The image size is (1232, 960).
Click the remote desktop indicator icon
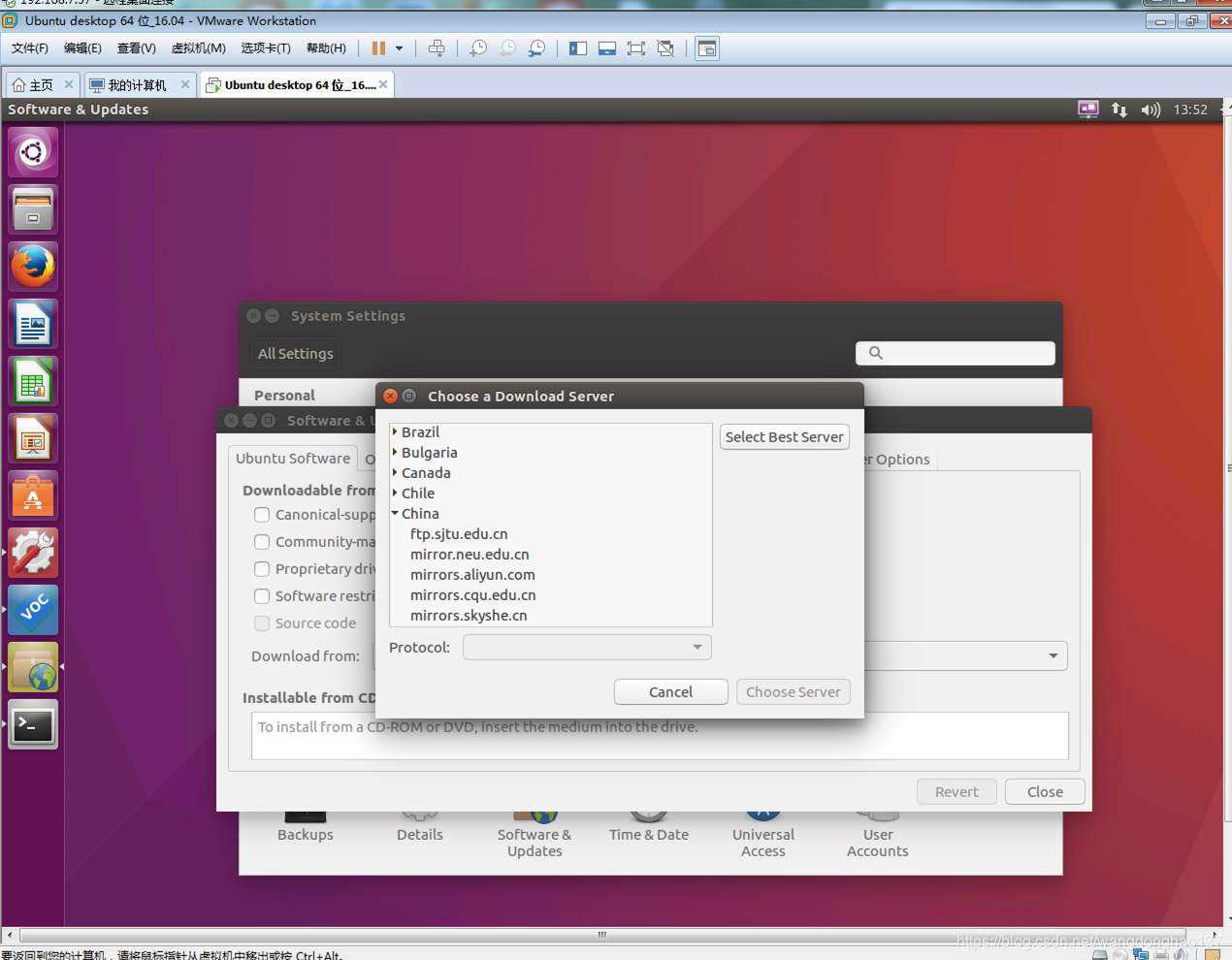1088,110
